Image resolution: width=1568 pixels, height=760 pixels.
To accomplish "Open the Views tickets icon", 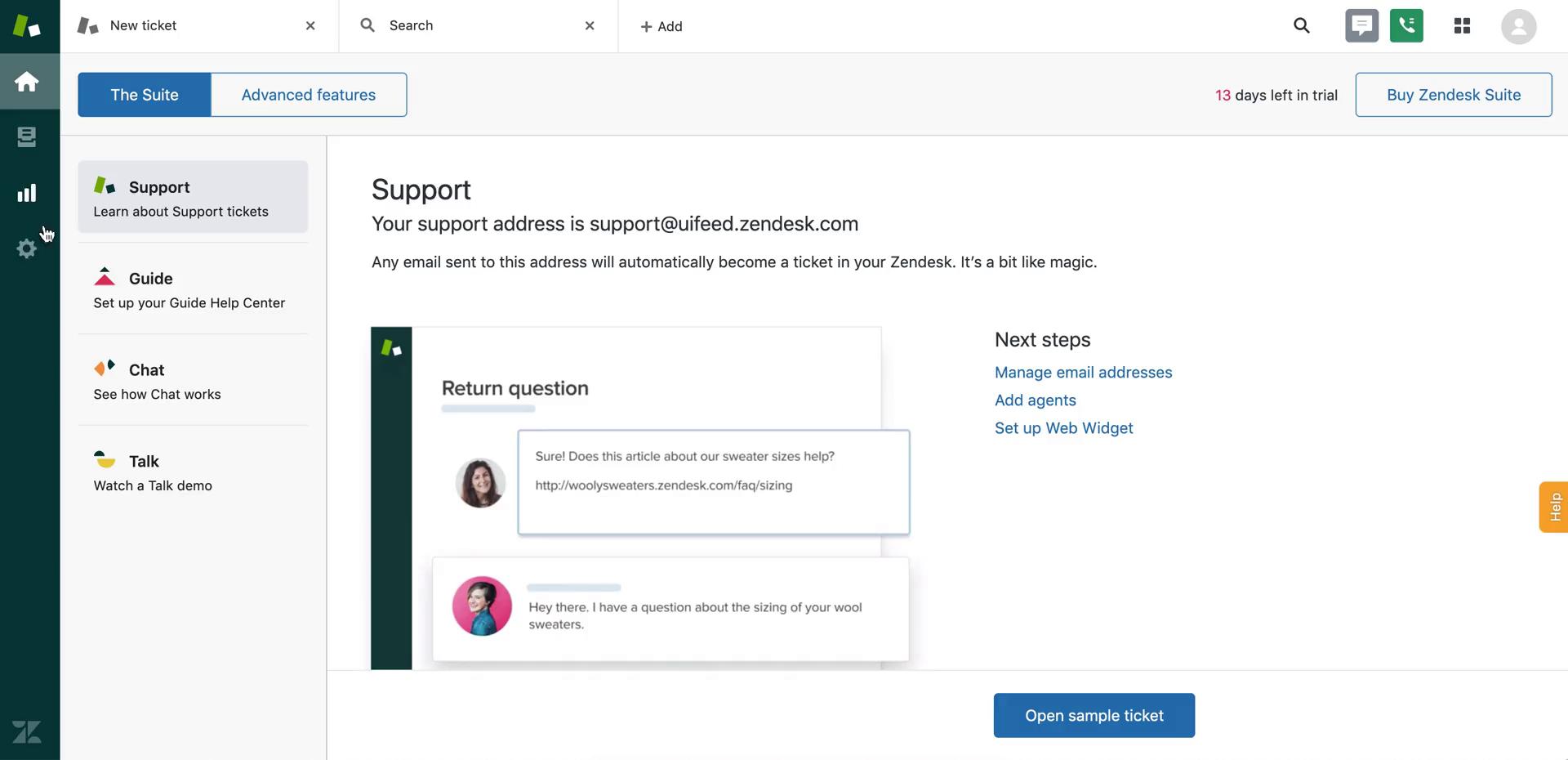I will (x=27, y=137).
